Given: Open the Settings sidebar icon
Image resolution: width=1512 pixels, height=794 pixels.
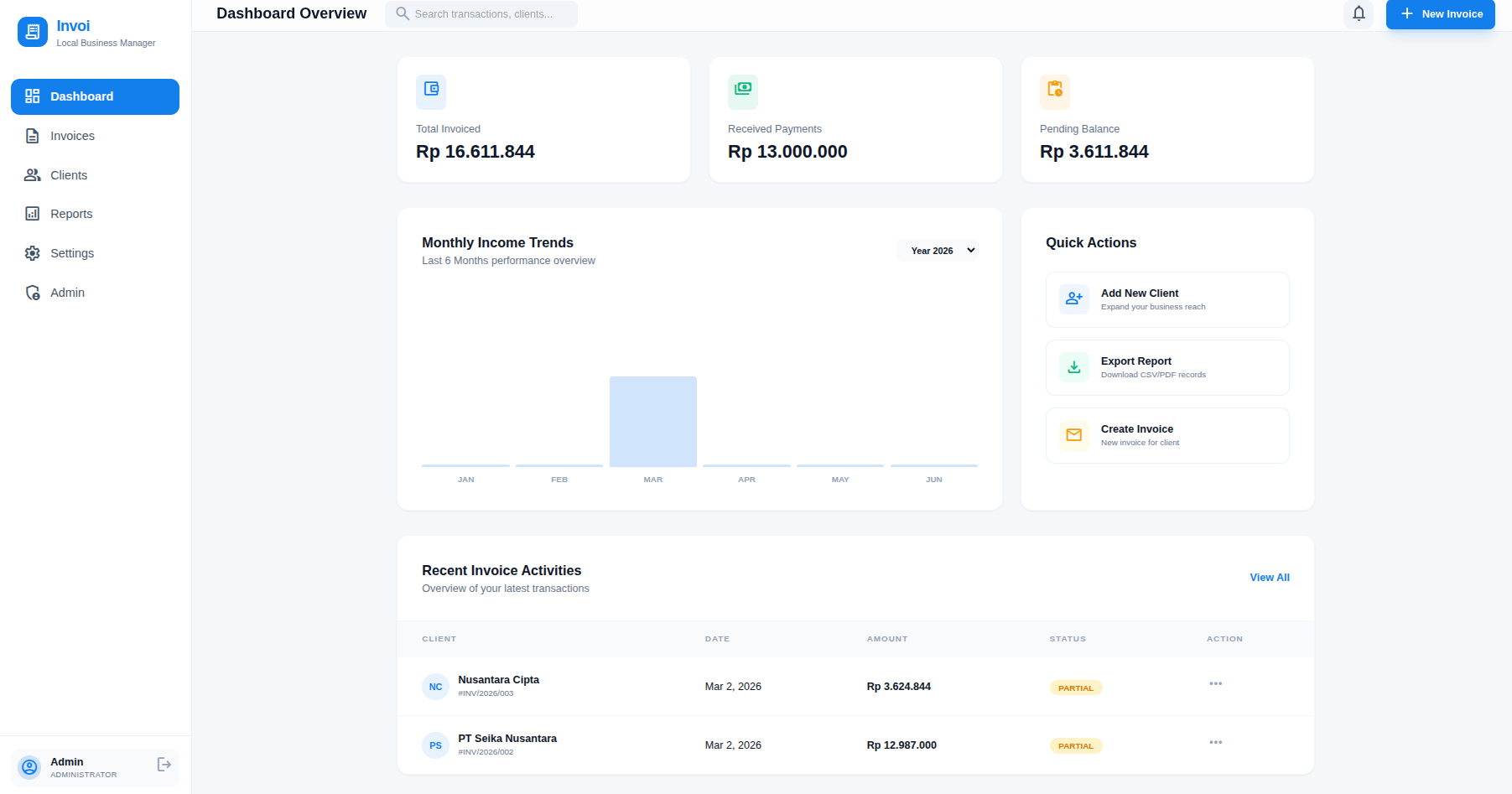Looking at the screenshot, I should pos(32,252).
